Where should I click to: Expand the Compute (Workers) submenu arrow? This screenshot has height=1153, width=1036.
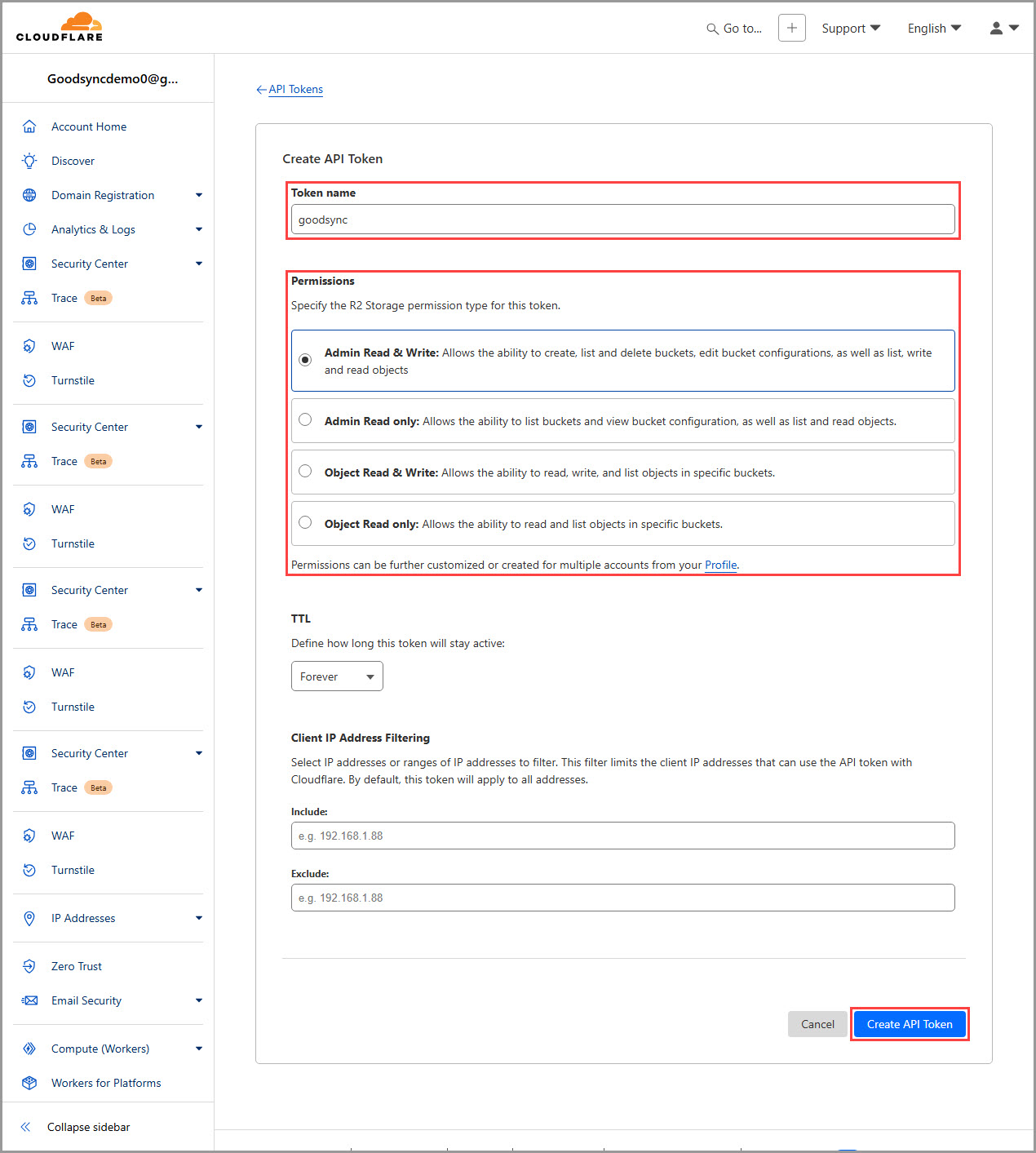click(x=199, y=1049)
